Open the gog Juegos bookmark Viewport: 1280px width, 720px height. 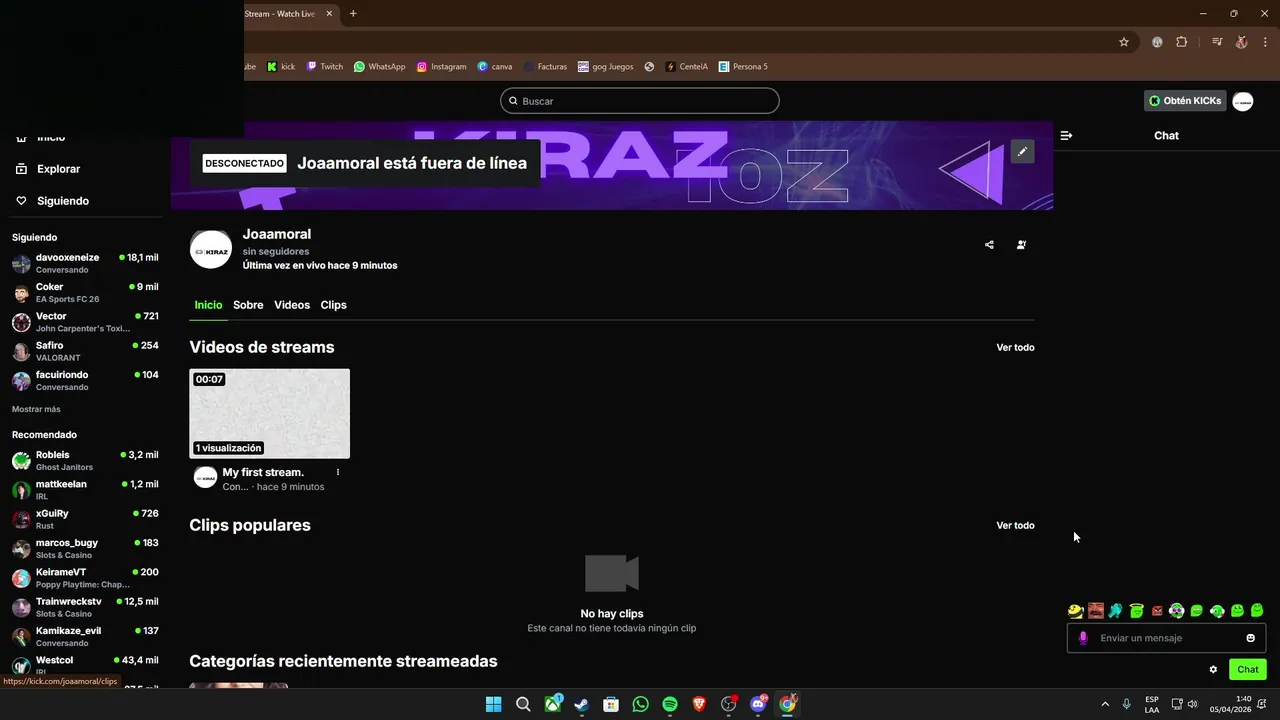[x=606, y=67]
